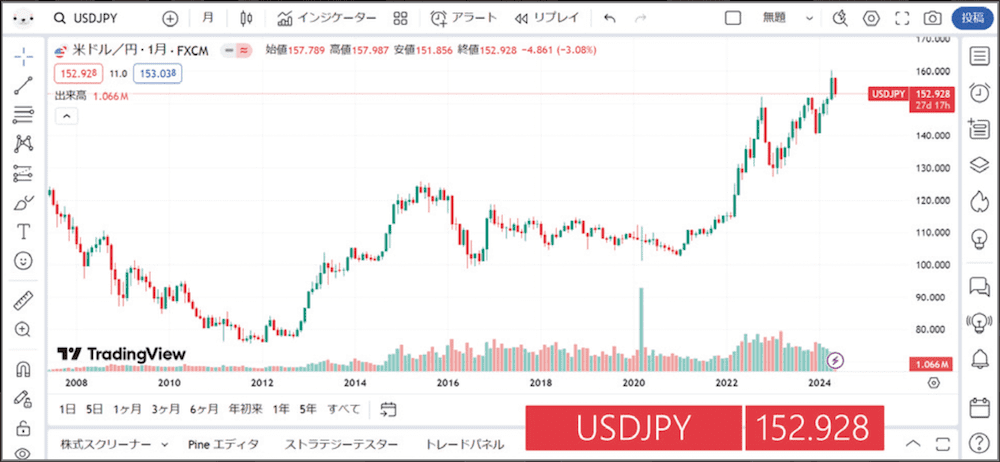Viewport: 1000px width, 462px height.
Task: Choose the brush drawing tool
Action: point(24,203)
